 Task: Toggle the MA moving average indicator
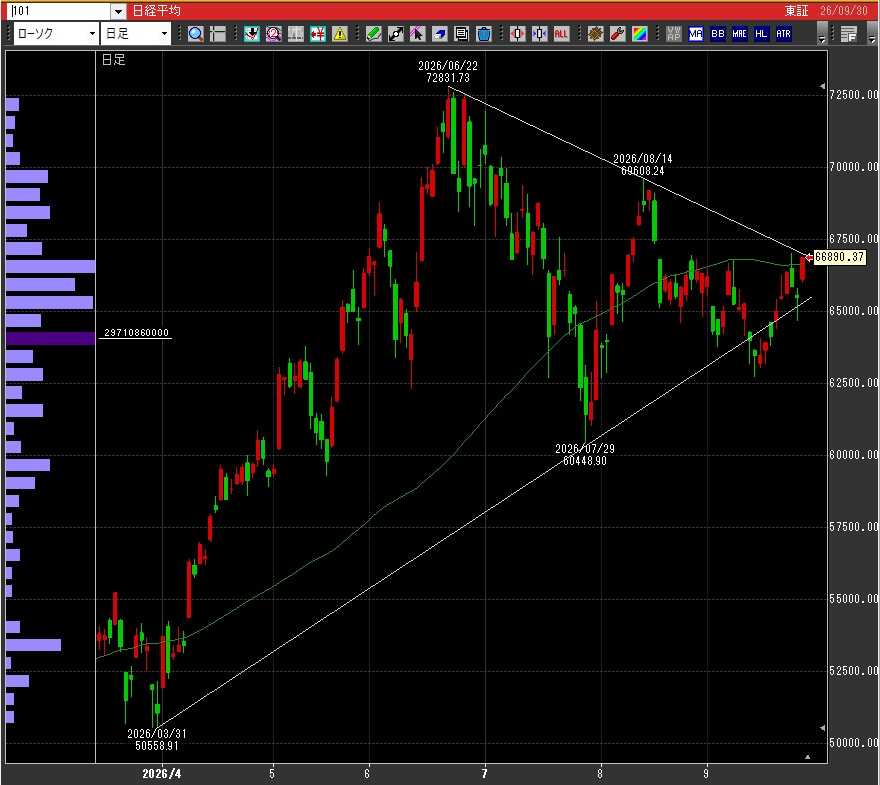695,34
